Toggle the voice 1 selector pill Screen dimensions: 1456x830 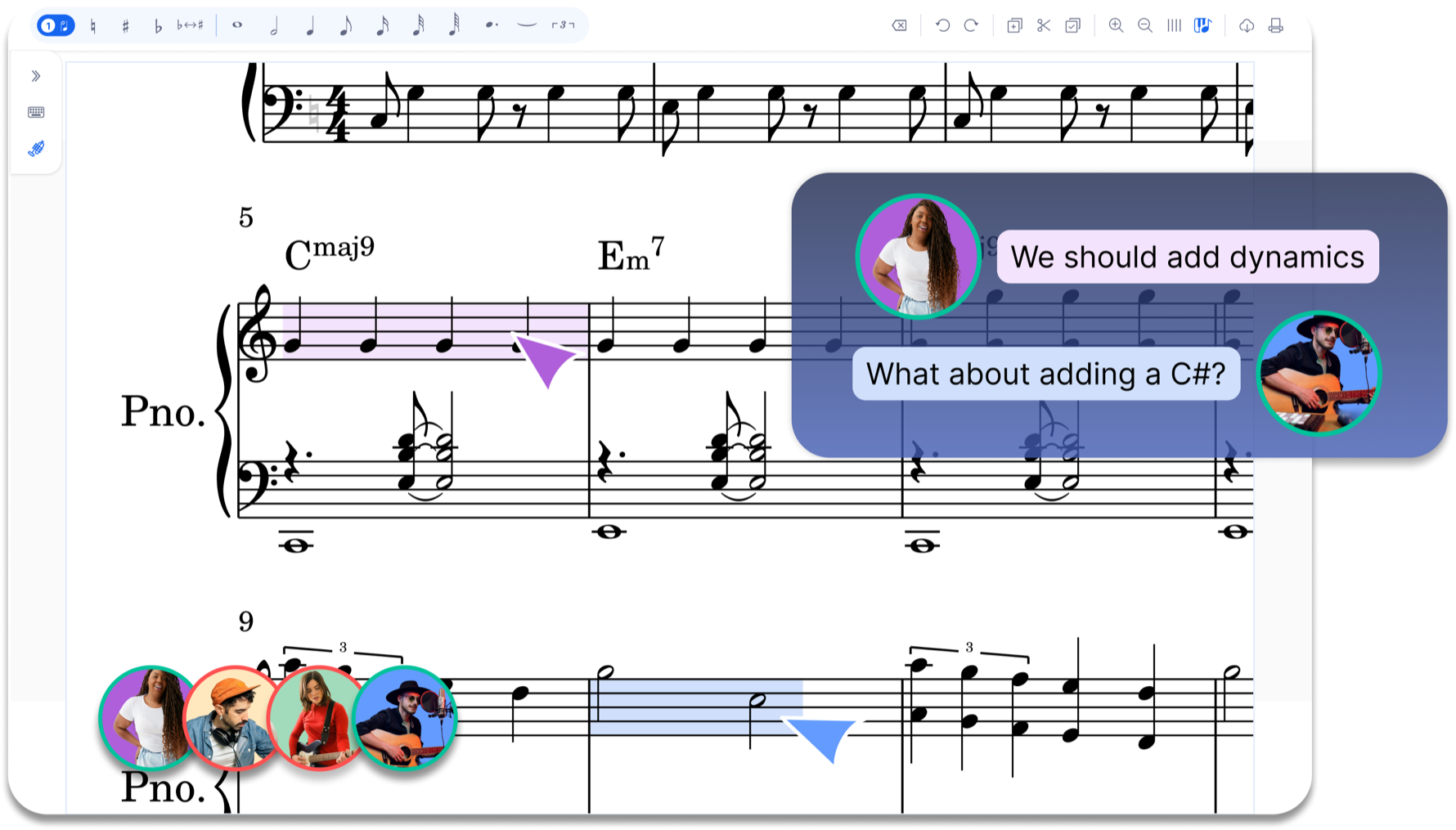56,25
